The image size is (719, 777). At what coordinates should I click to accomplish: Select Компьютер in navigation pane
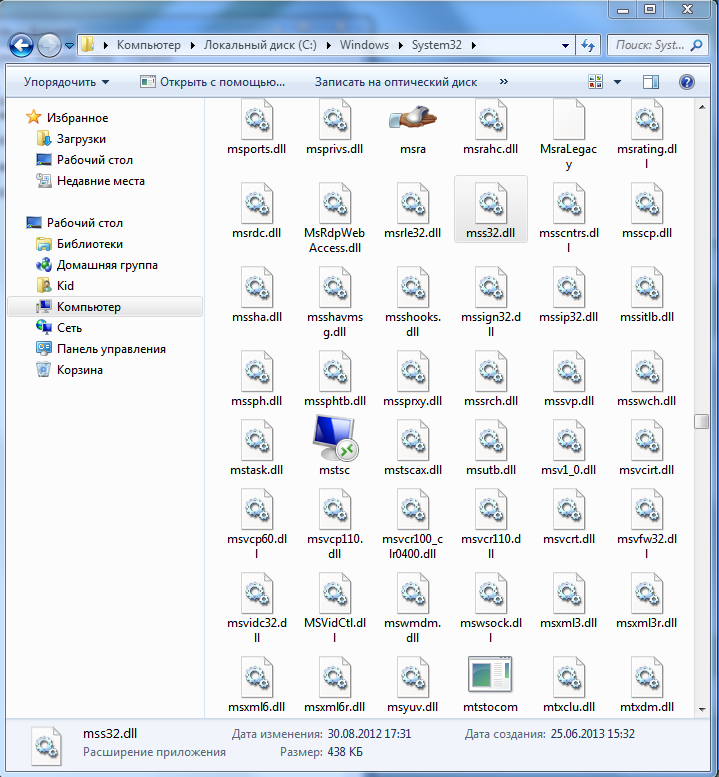[105, 307]
